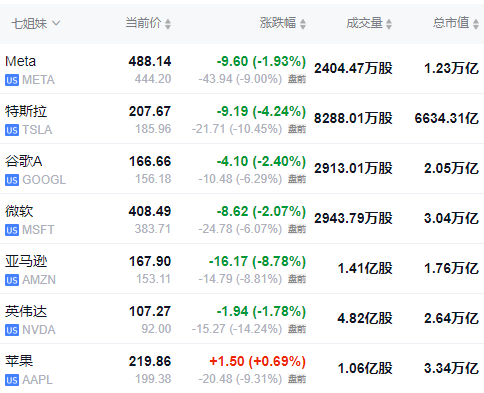
Task: Click Apple market cap 3.34万亿
Action: coord(451,368)
